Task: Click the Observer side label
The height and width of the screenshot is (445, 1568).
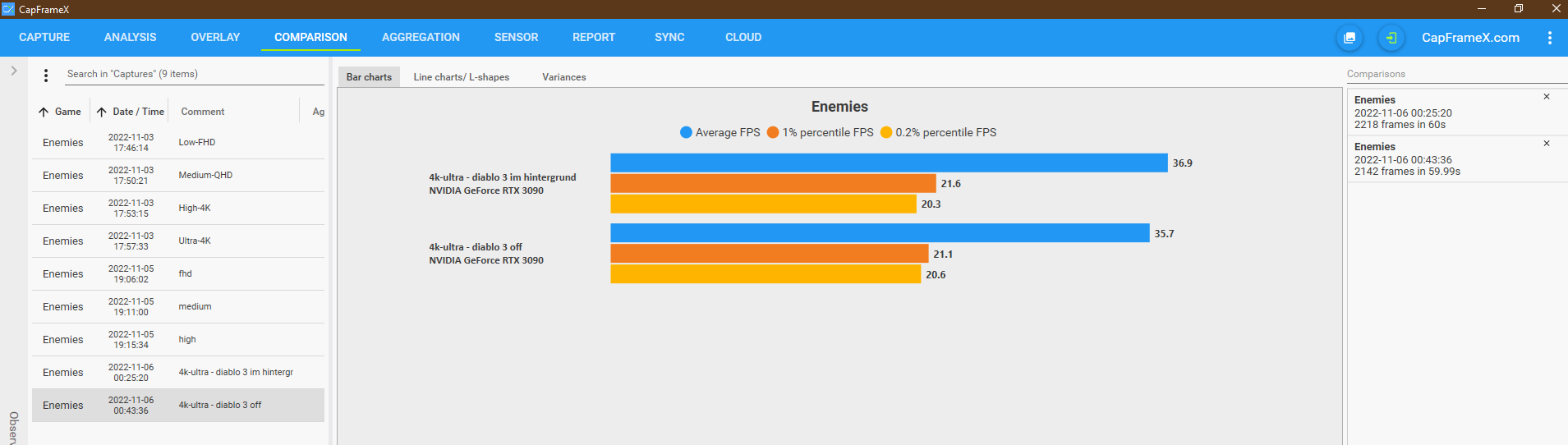Action: 14,428
